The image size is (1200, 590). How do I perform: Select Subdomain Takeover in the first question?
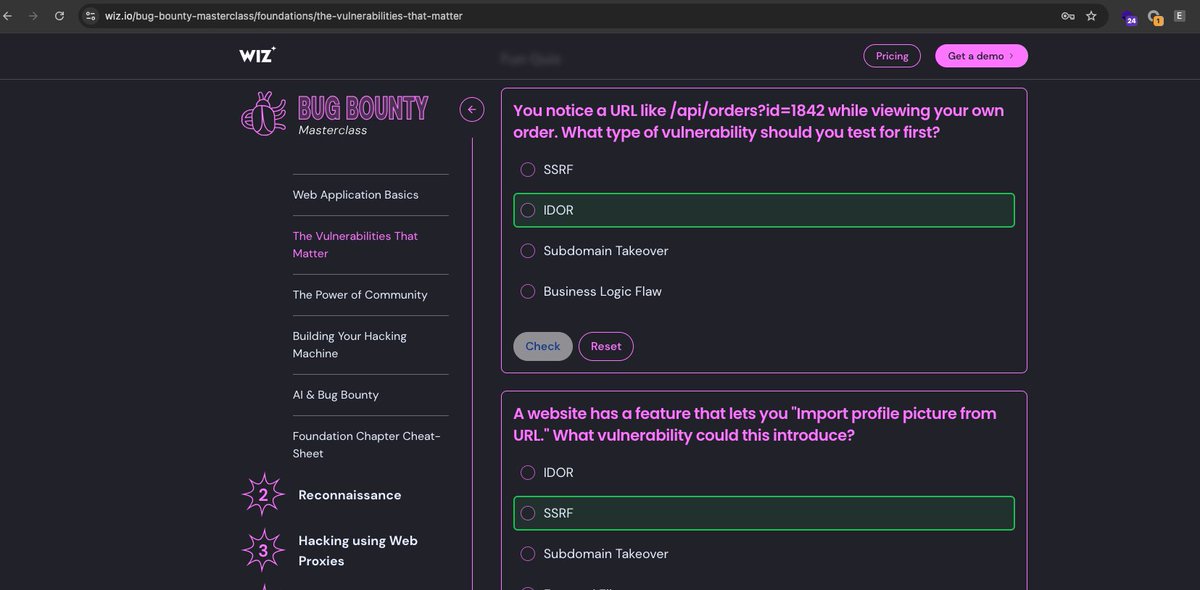[528, 251]
